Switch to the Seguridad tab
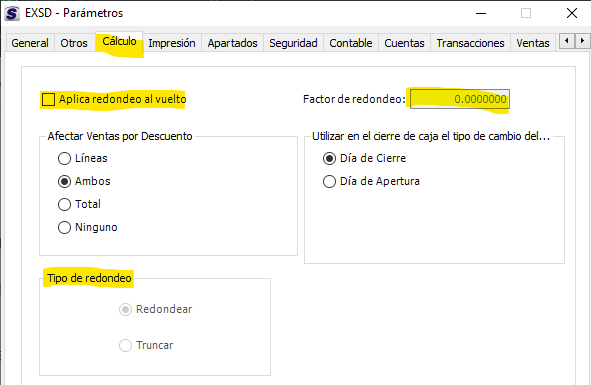Image resolution: width=591 pixels, height=385 pixels. 293,43
